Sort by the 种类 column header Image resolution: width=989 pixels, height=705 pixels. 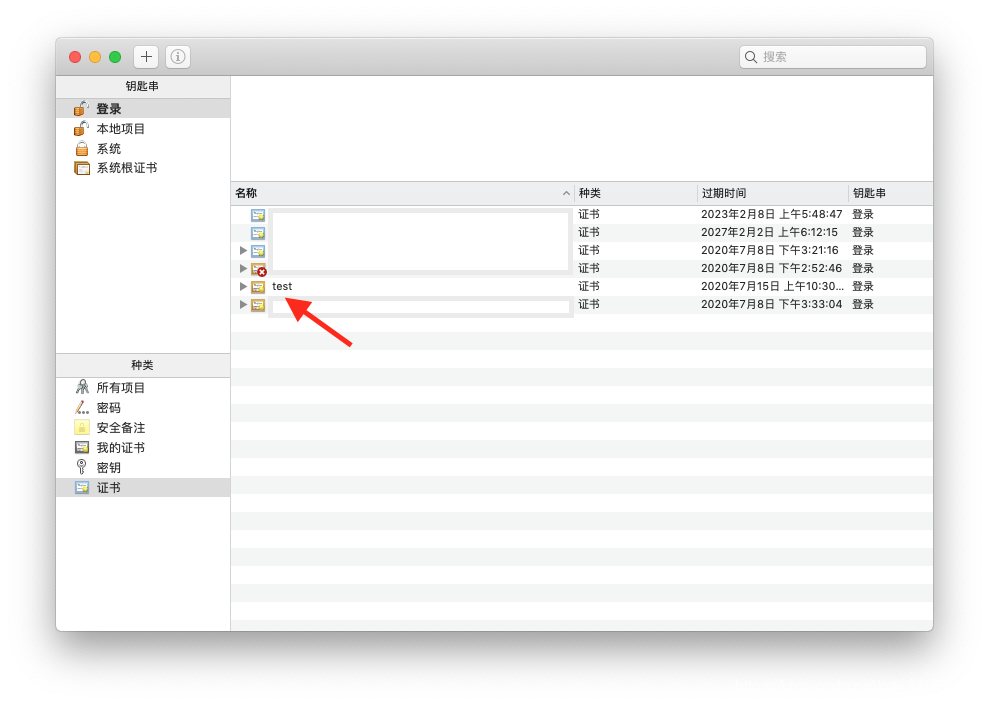click(635, 193)
